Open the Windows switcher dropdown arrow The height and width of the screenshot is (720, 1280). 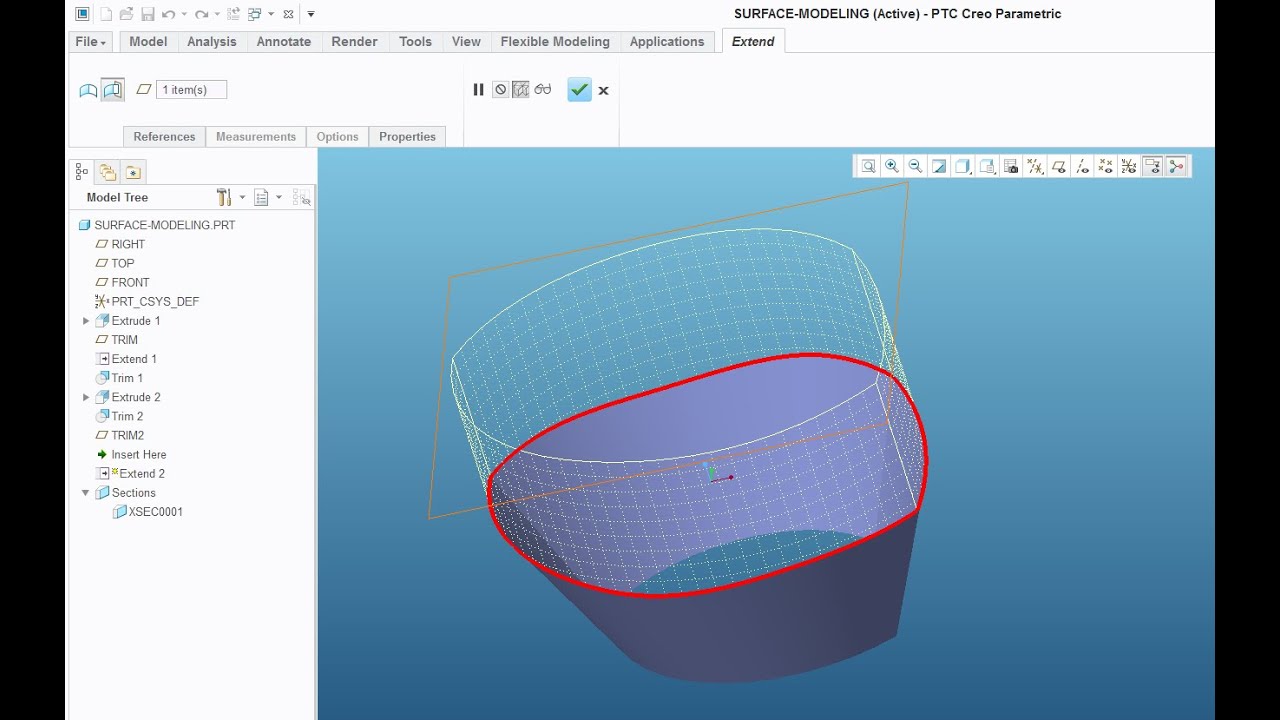[x=271, y=14]
